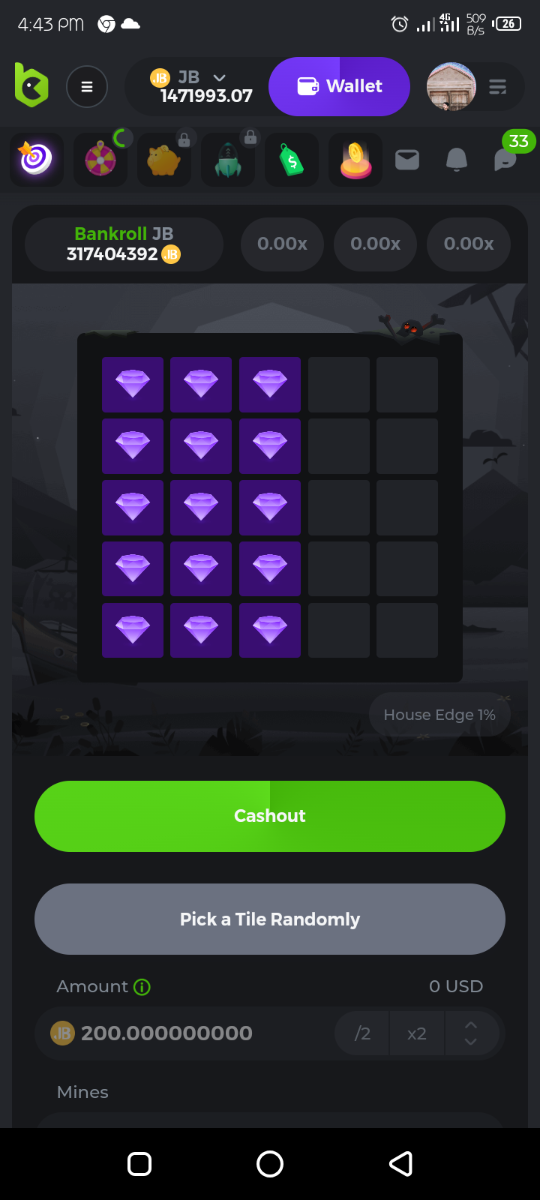Reveal the top-right unrevealed tile
Screen dimensions: 540x1200
pos(407,385)
